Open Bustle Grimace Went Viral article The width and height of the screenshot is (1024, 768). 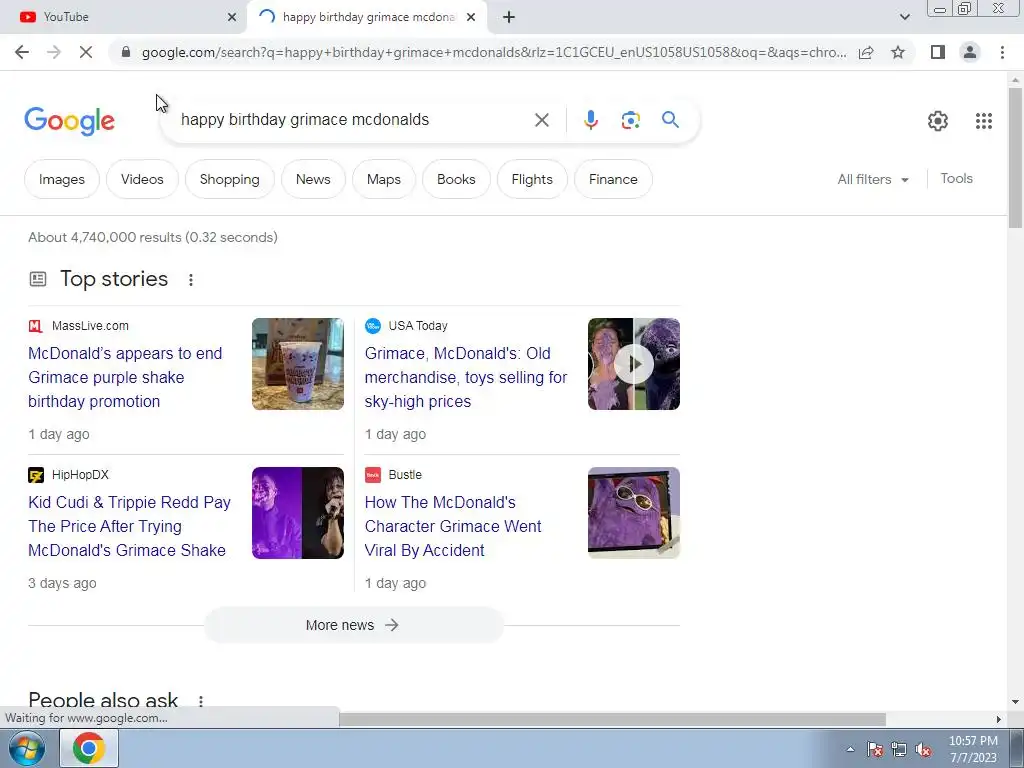point(453,526)
